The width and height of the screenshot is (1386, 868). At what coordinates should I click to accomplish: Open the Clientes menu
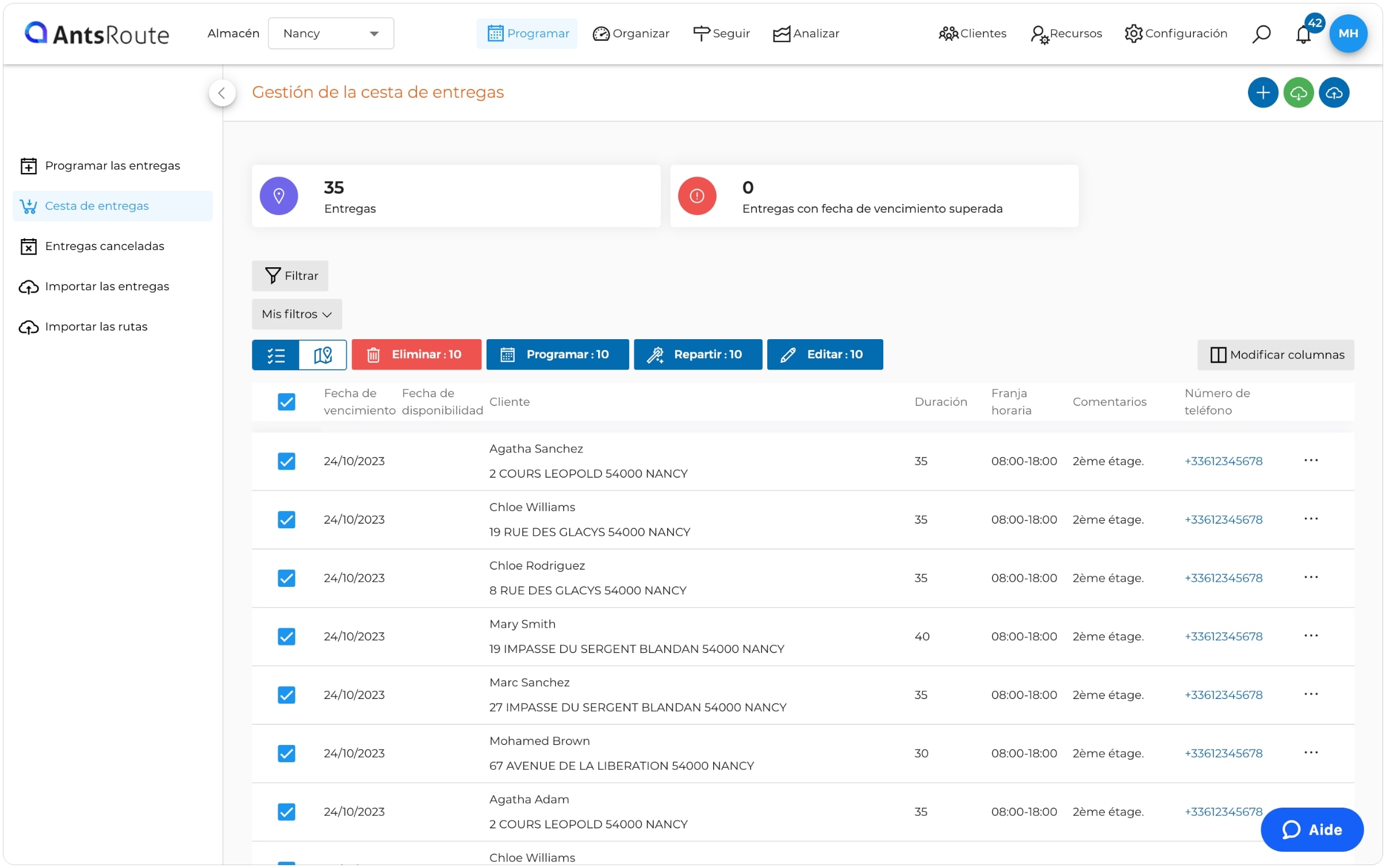(x=973, y=33)
